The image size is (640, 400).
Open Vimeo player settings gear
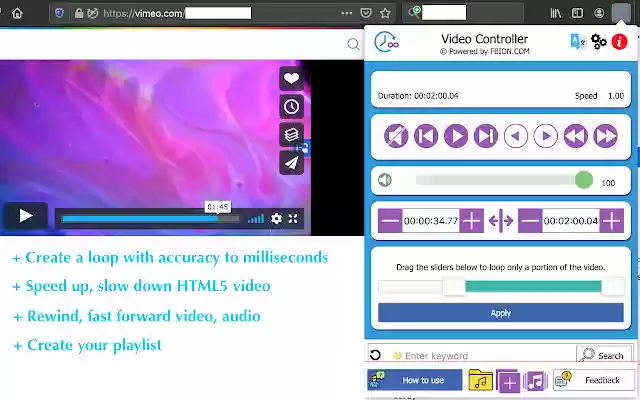pyautogui.click(x=276, y=219)
